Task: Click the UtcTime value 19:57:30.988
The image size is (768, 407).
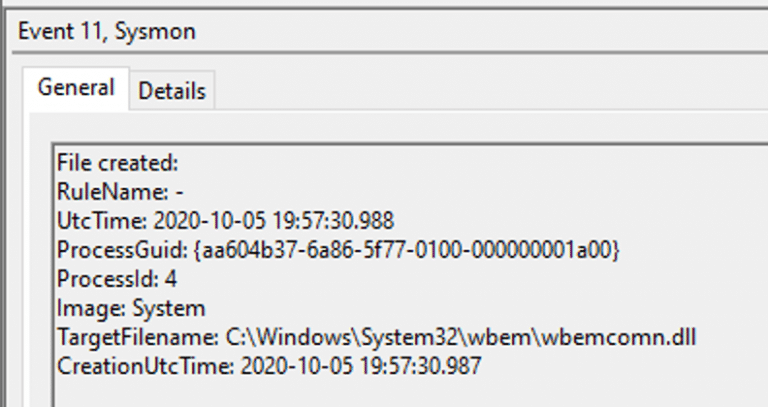Action: tap(333, 221)
